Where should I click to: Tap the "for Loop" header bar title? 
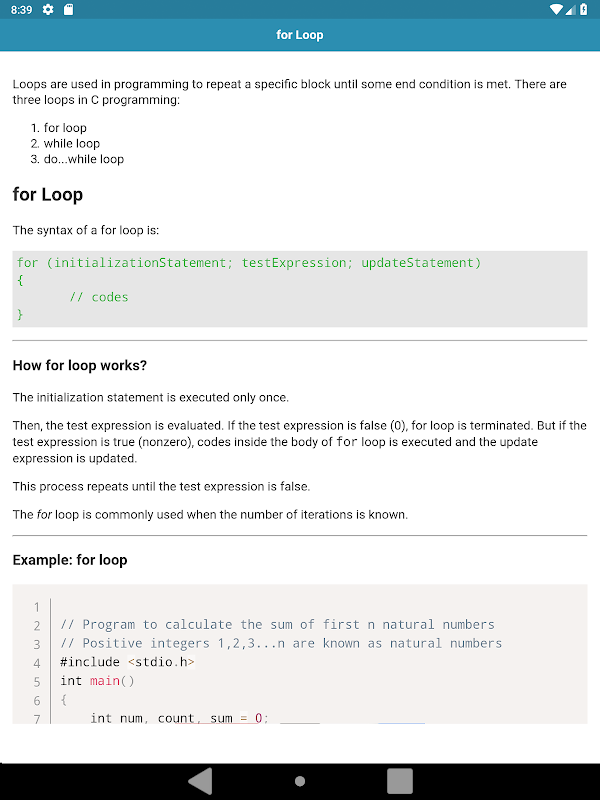click(300, 35)
